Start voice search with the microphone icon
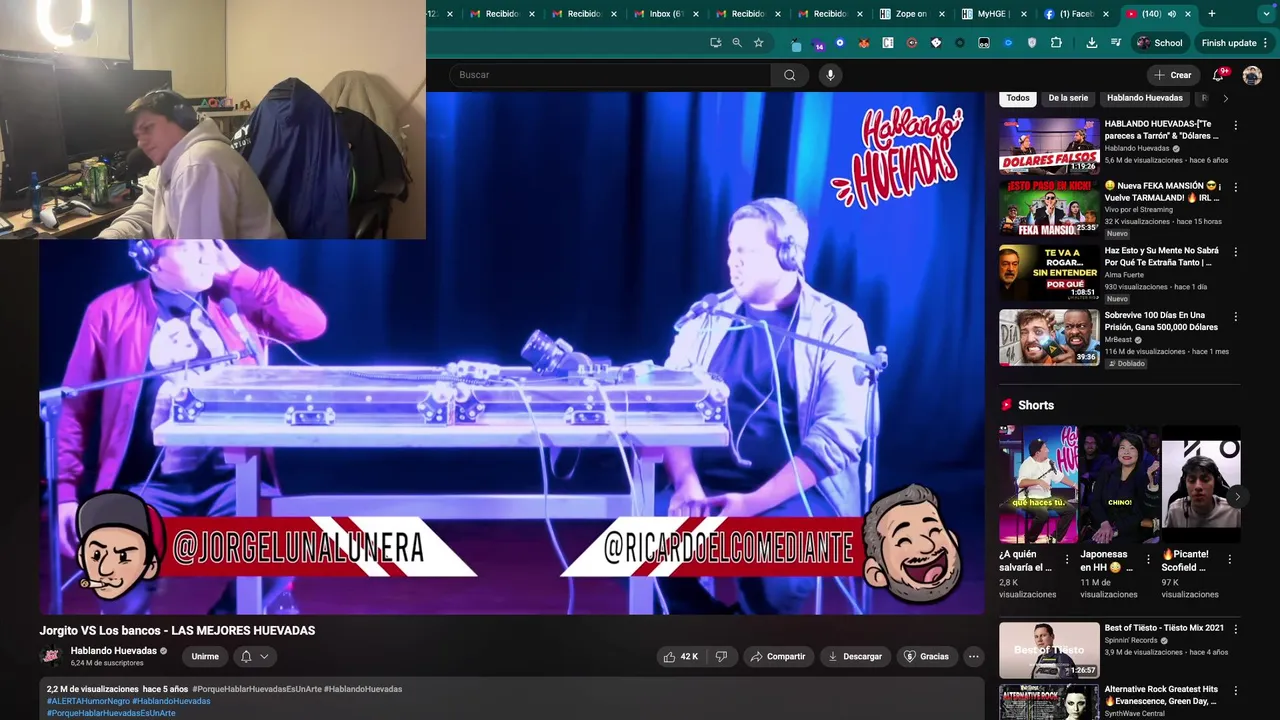 [x=830, y=75]
